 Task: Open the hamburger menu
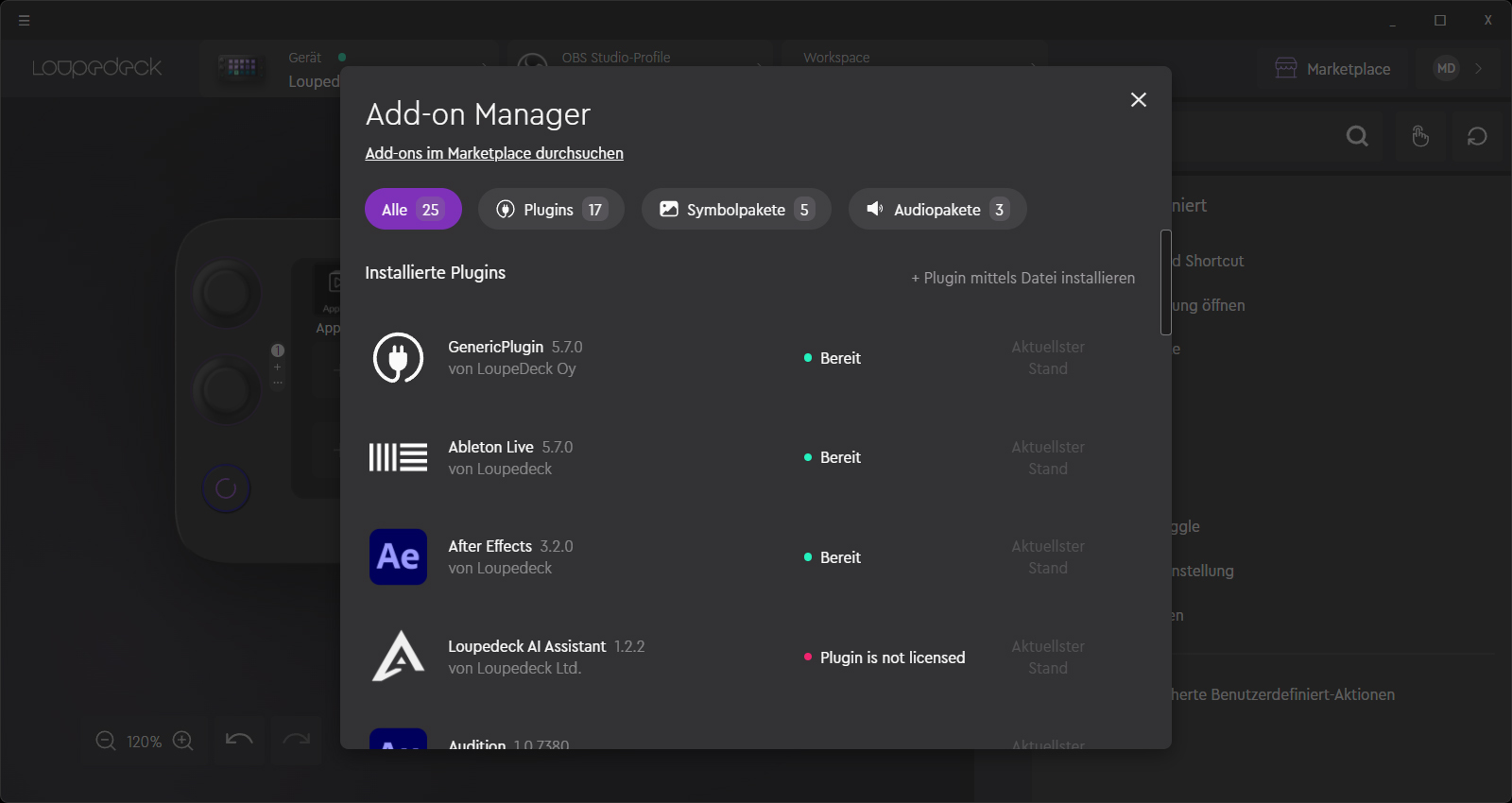click(25, 20)
